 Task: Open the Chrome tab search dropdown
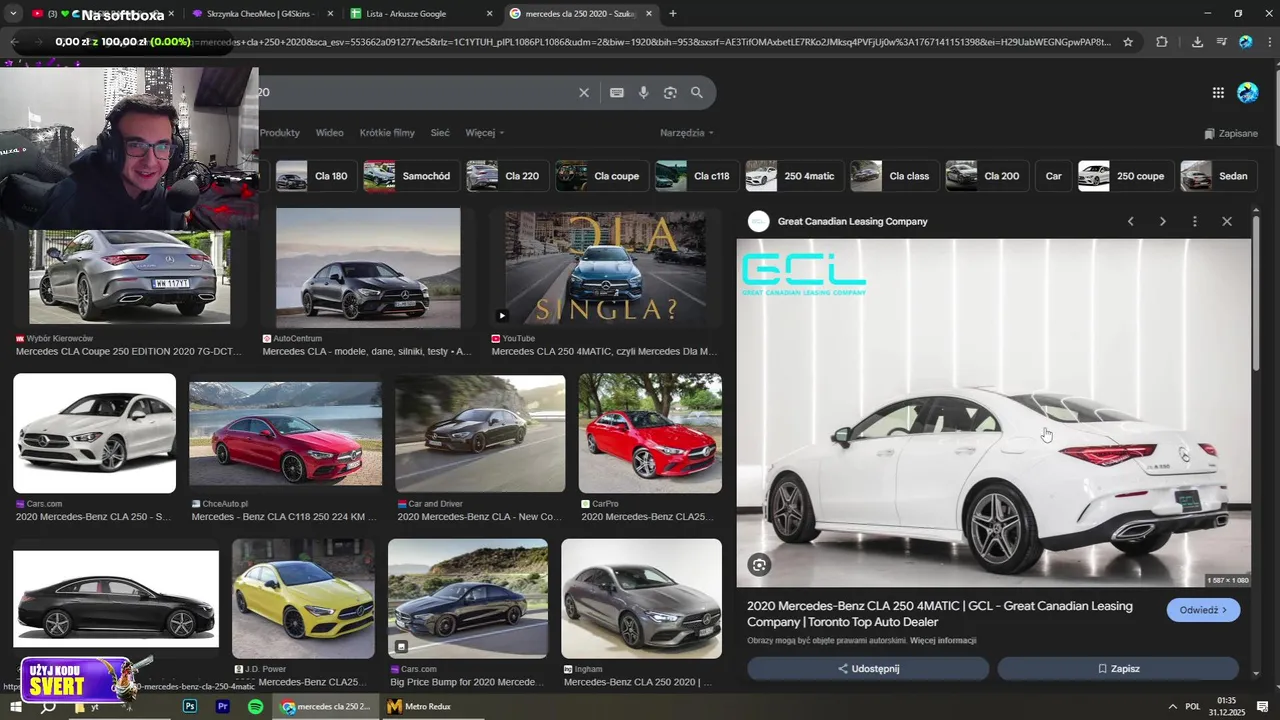[13, 13]
